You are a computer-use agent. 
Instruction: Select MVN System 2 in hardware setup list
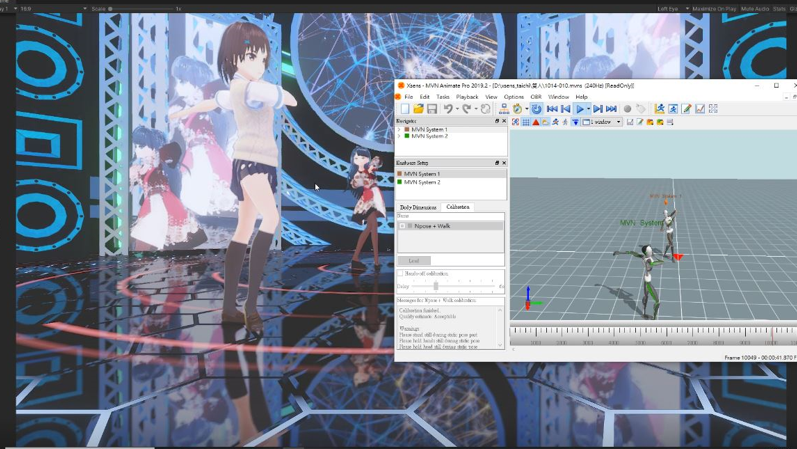(x=451, y=182)
